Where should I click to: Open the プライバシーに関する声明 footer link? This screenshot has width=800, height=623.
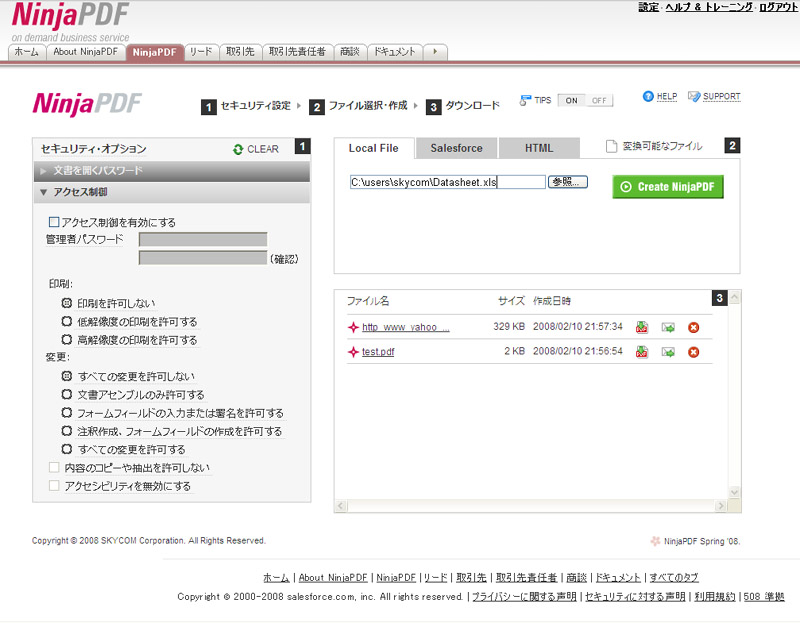tap(524, 596)
